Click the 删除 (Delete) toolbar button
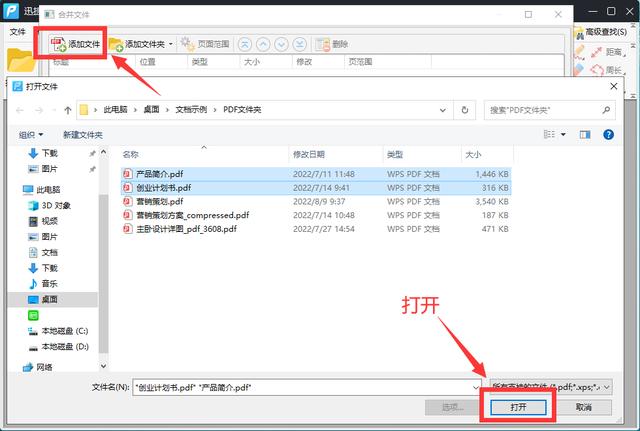 tap(332, 44)
